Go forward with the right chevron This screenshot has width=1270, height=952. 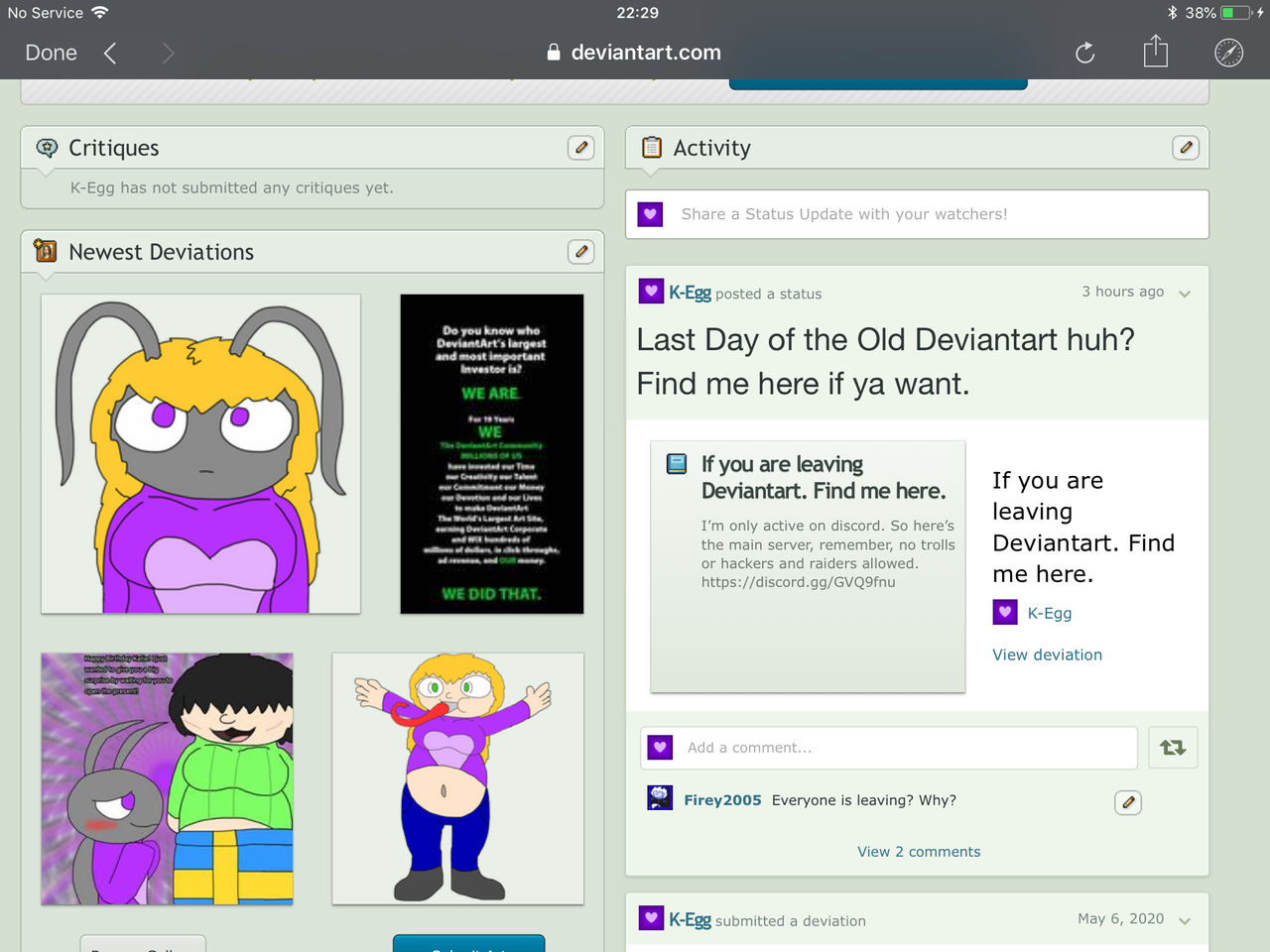point(168,53)
